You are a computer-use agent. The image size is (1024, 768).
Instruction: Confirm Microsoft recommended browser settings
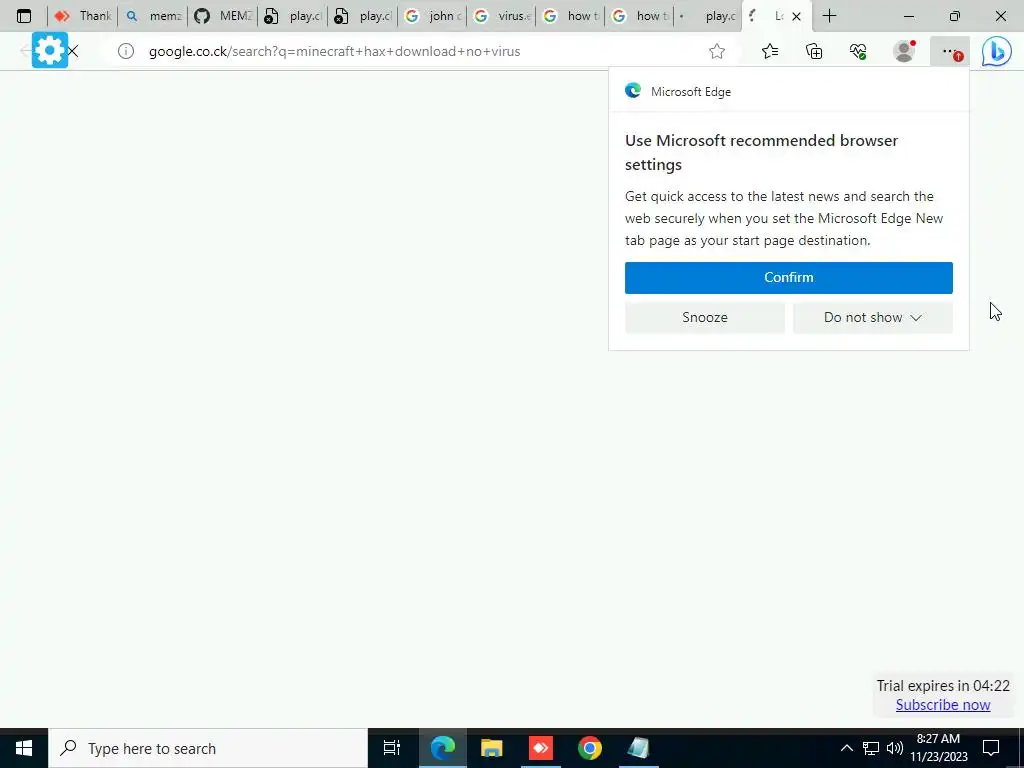click(788, 278)
